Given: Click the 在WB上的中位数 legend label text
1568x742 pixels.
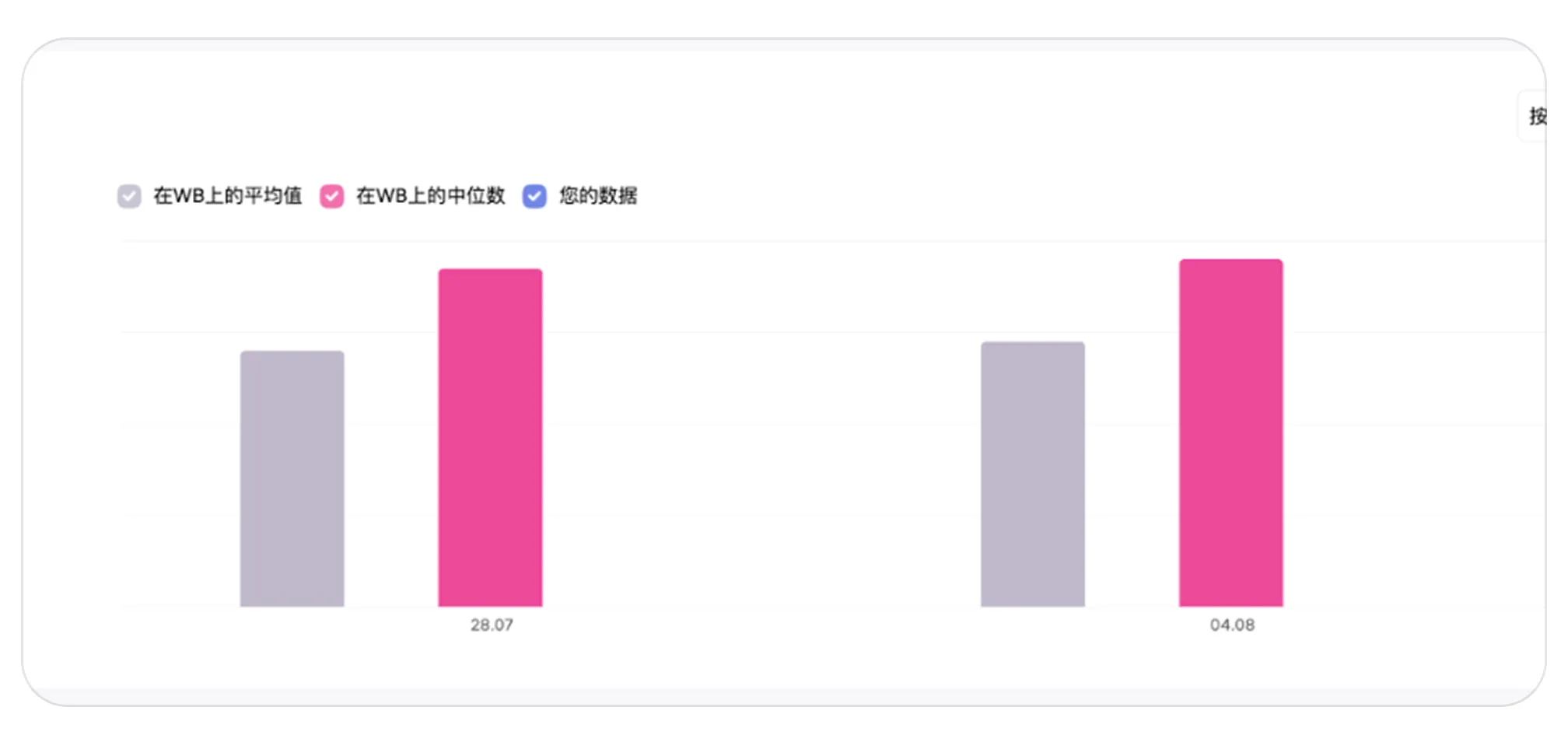Looking at the screenshot, I should [431, 196].
